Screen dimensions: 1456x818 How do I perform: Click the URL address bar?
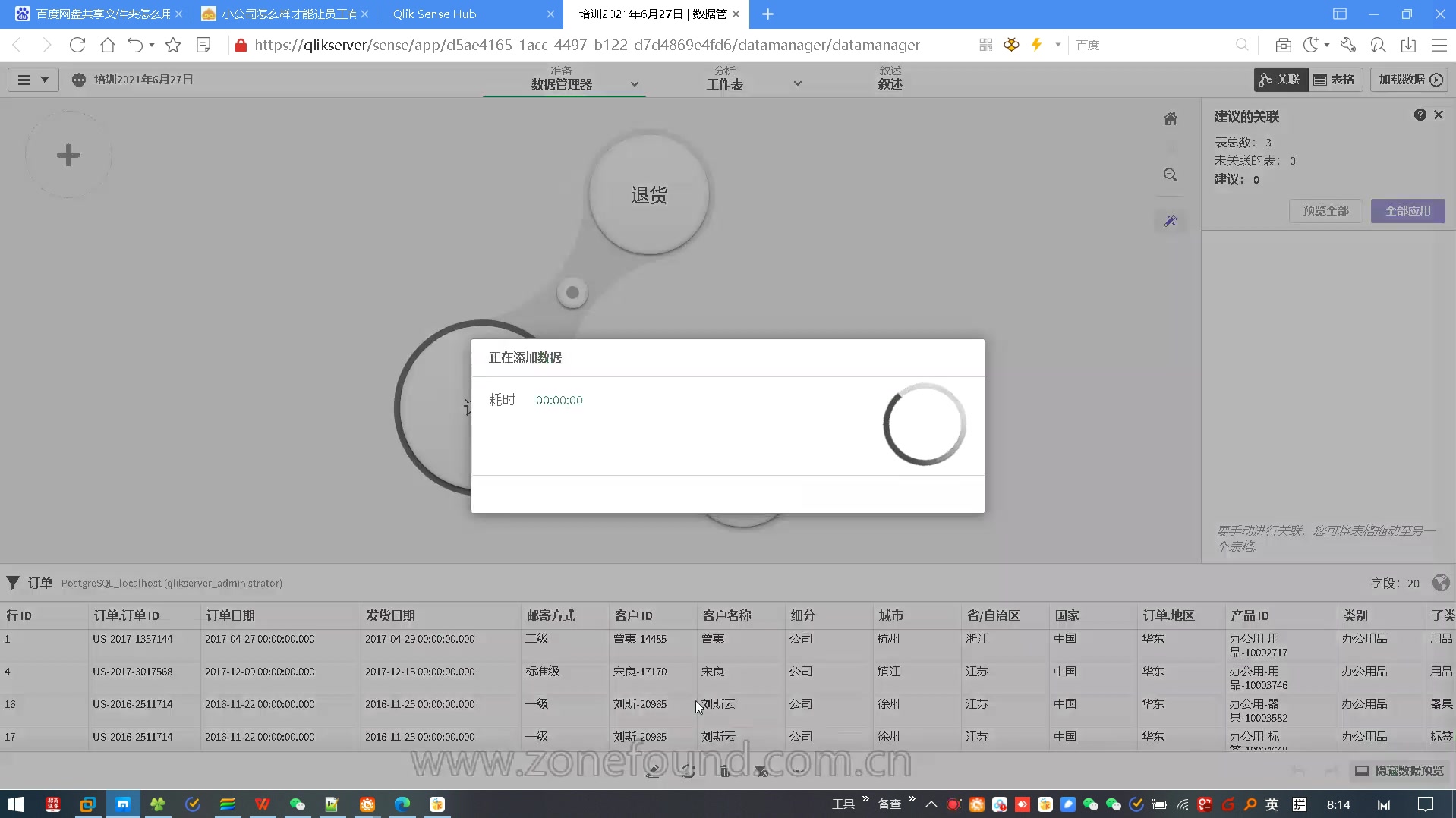[x=587, y=45]
